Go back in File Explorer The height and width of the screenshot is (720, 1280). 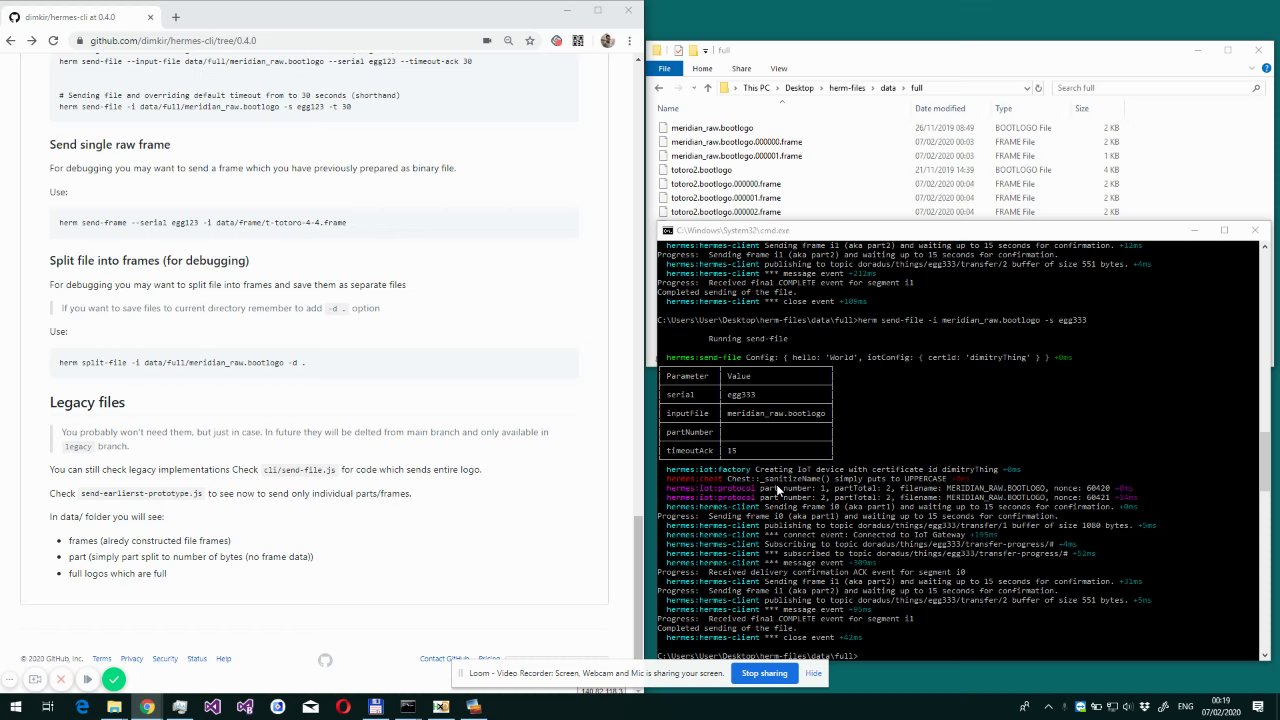[659, 88]
